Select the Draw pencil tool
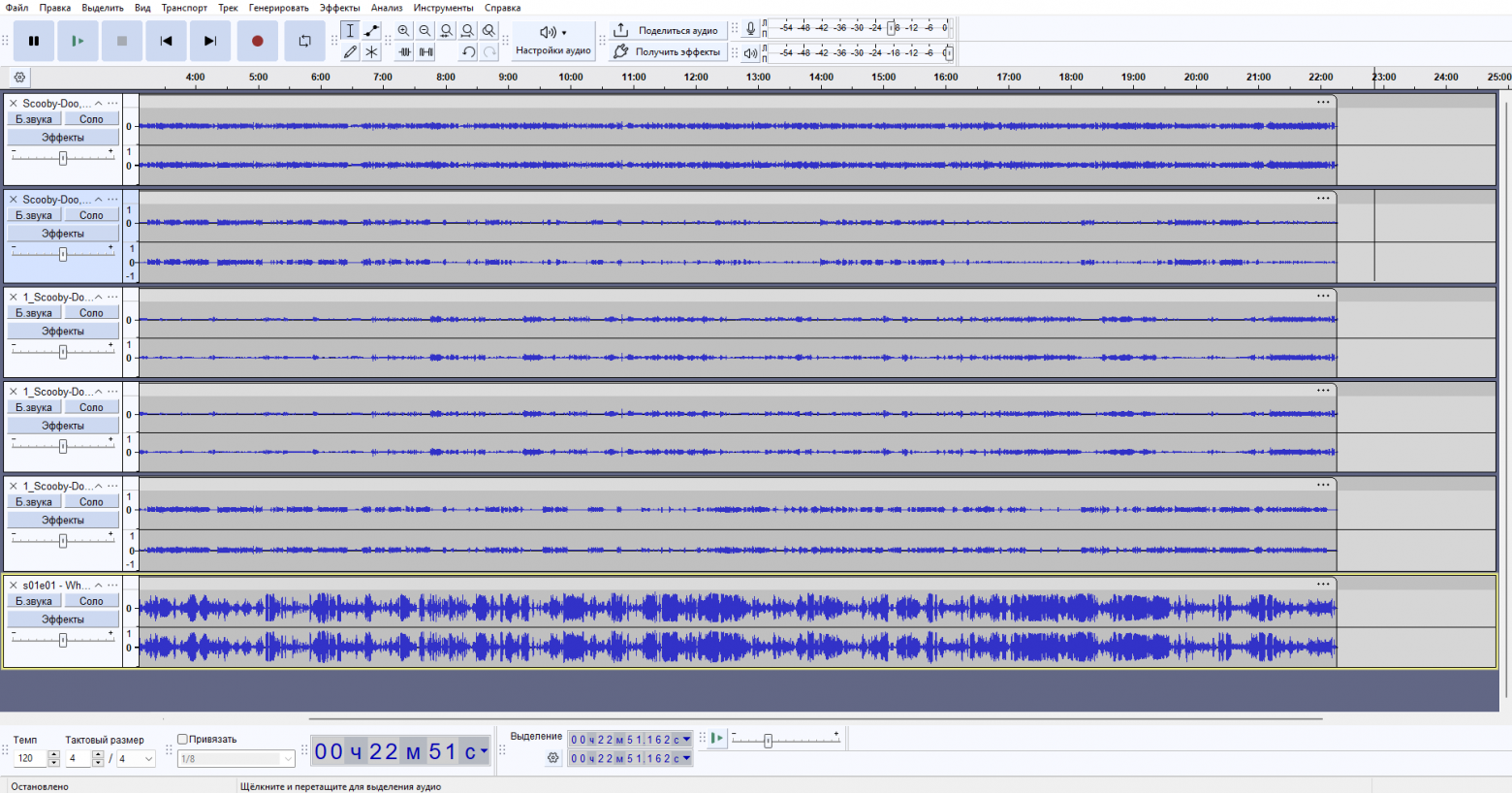1512x793 pixels. coord(350,52)
